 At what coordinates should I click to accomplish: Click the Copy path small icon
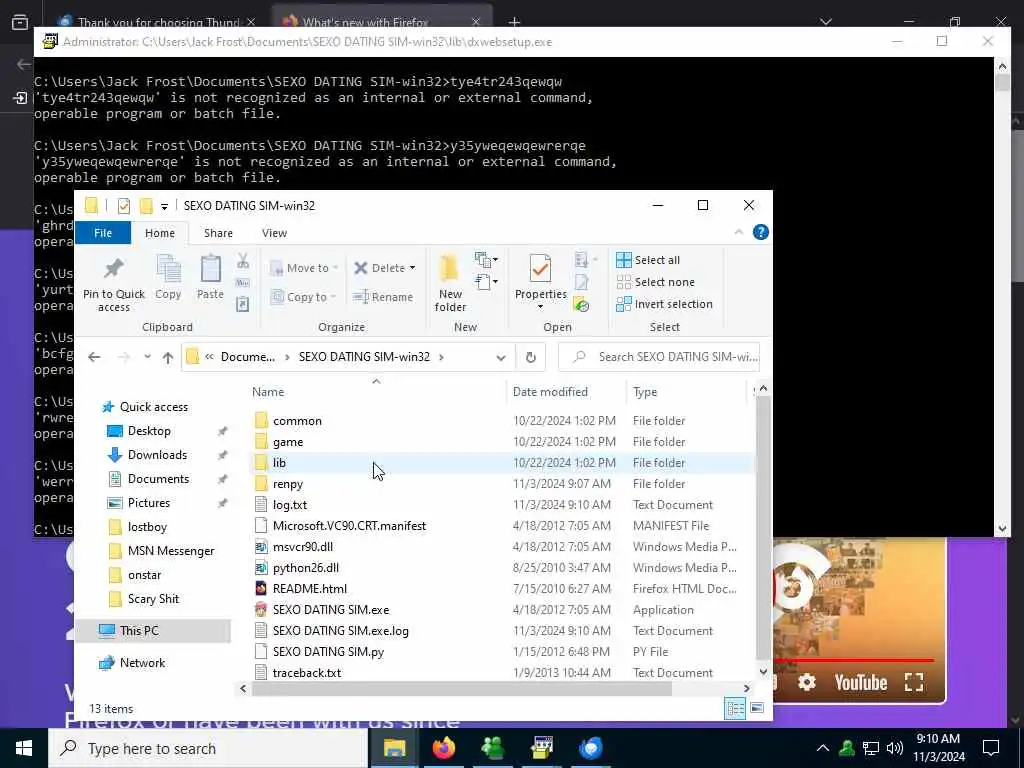[x=243, y=283]
